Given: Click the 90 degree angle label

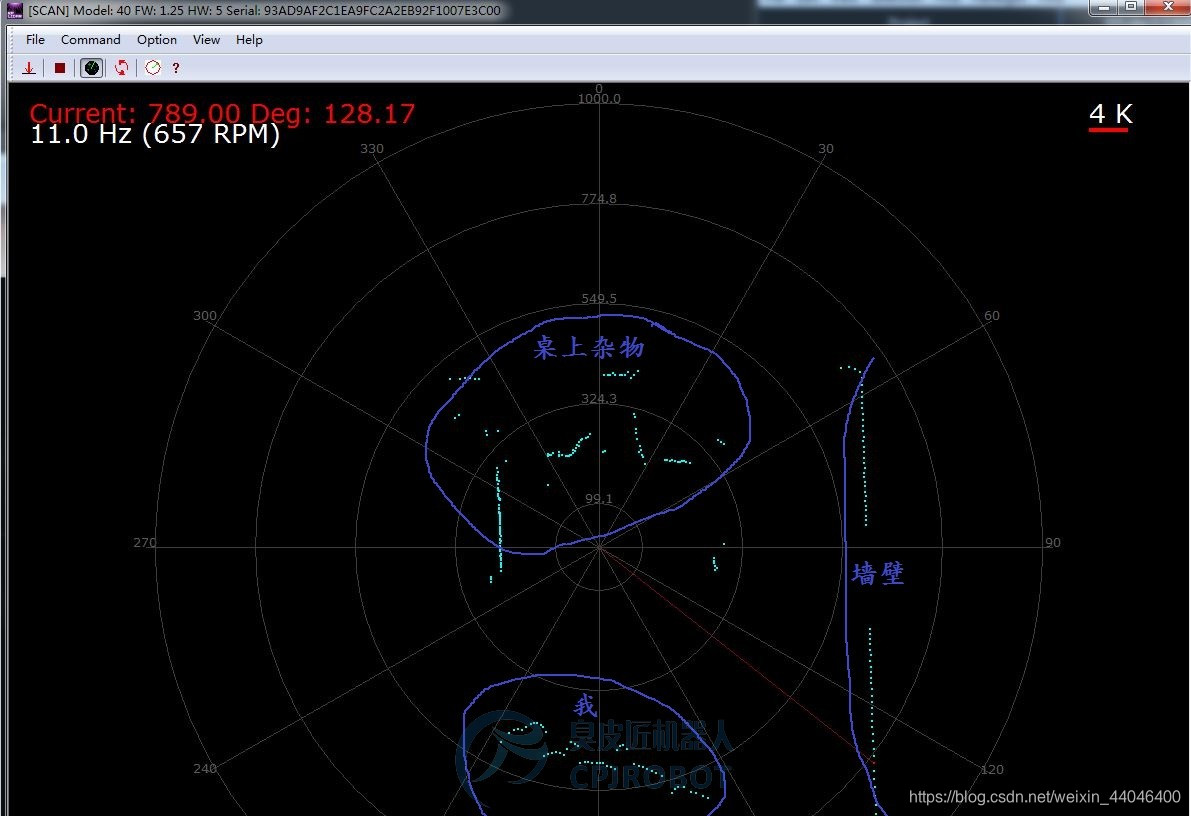Looking at the screenshot, I should tap(1053, 542).
